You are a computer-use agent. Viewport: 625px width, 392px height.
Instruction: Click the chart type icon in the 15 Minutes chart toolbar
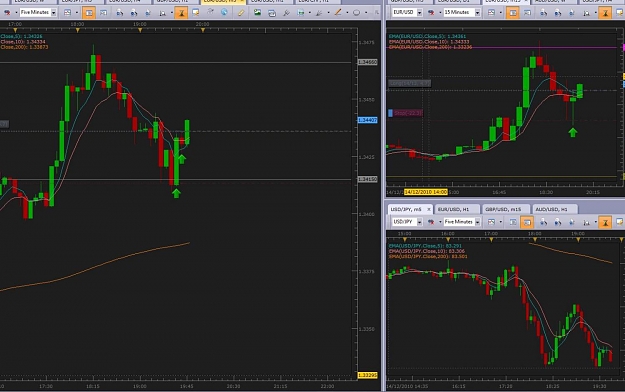(x=491, y=13)
